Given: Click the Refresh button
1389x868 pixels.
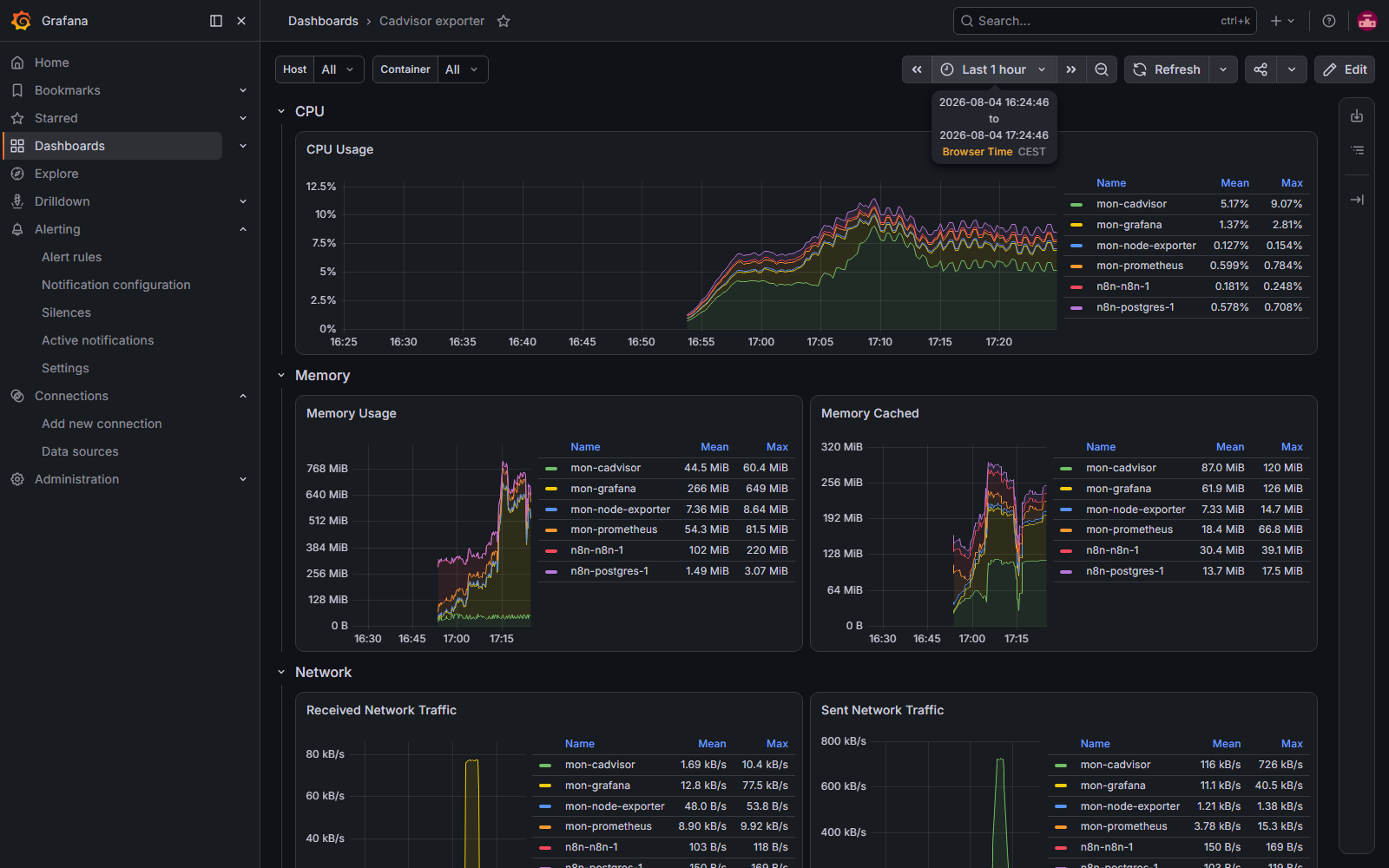Looking at the screenshot, I should pyautogui.click(x=1167, y=69).
